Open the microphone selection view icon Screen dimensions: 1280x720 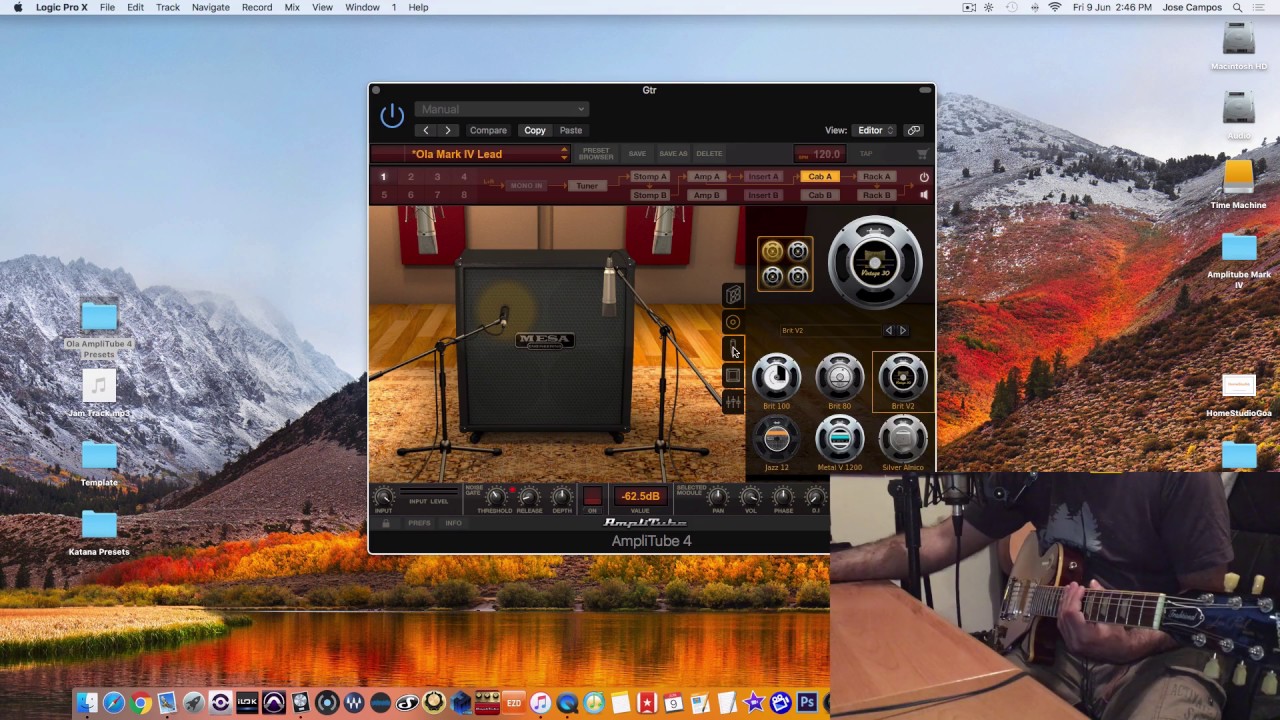pos(733,348)
